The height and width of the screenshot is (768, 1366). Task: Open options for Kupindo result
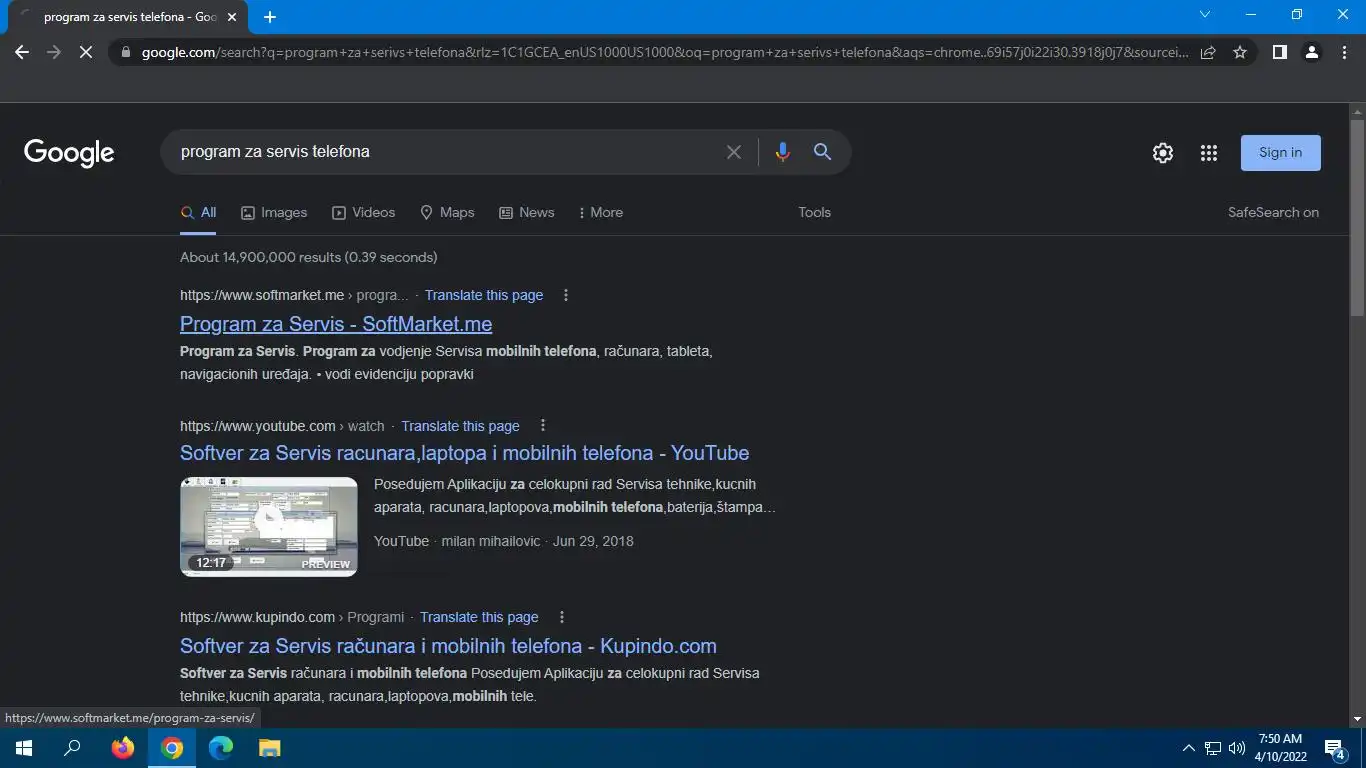562,617
